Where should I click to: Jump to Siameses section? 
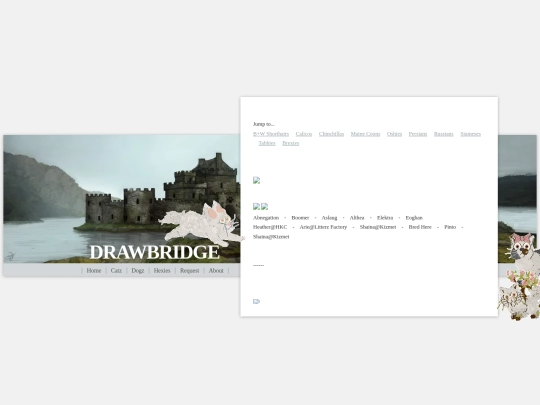point(470,134)
